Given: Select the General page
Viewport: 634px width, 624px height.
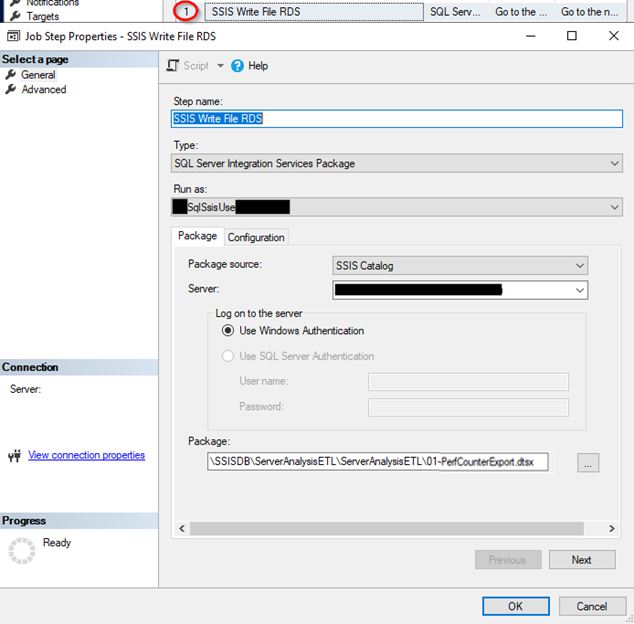Looking at the screenshot, I should tap(38, 75).
